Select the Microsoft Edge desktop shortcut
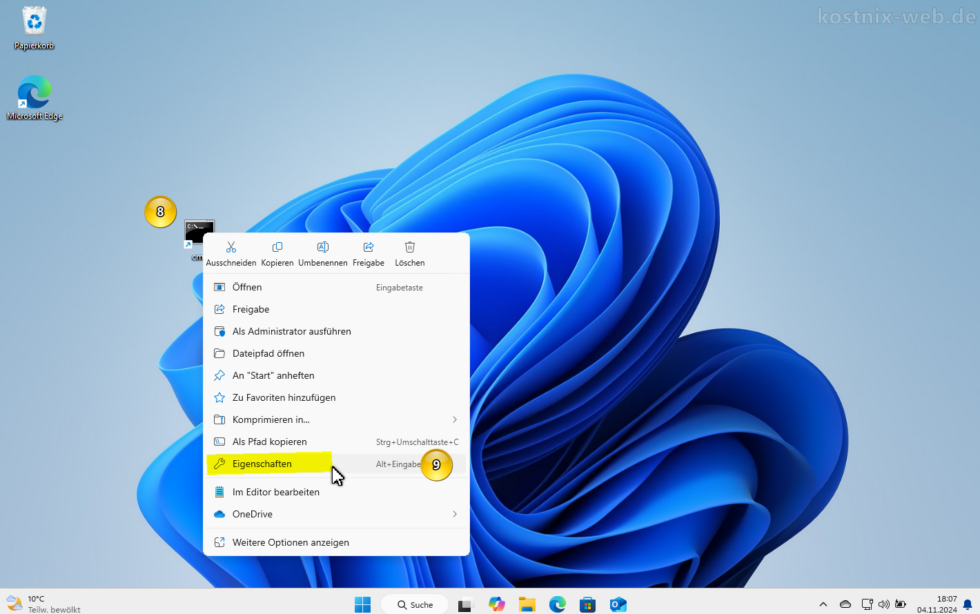980x614 pixels. tap(34, 98)
